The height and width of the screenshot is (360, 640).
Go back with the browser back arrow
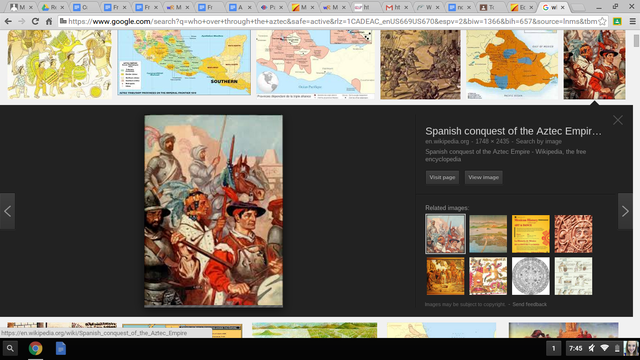click(x=8, y=21)
